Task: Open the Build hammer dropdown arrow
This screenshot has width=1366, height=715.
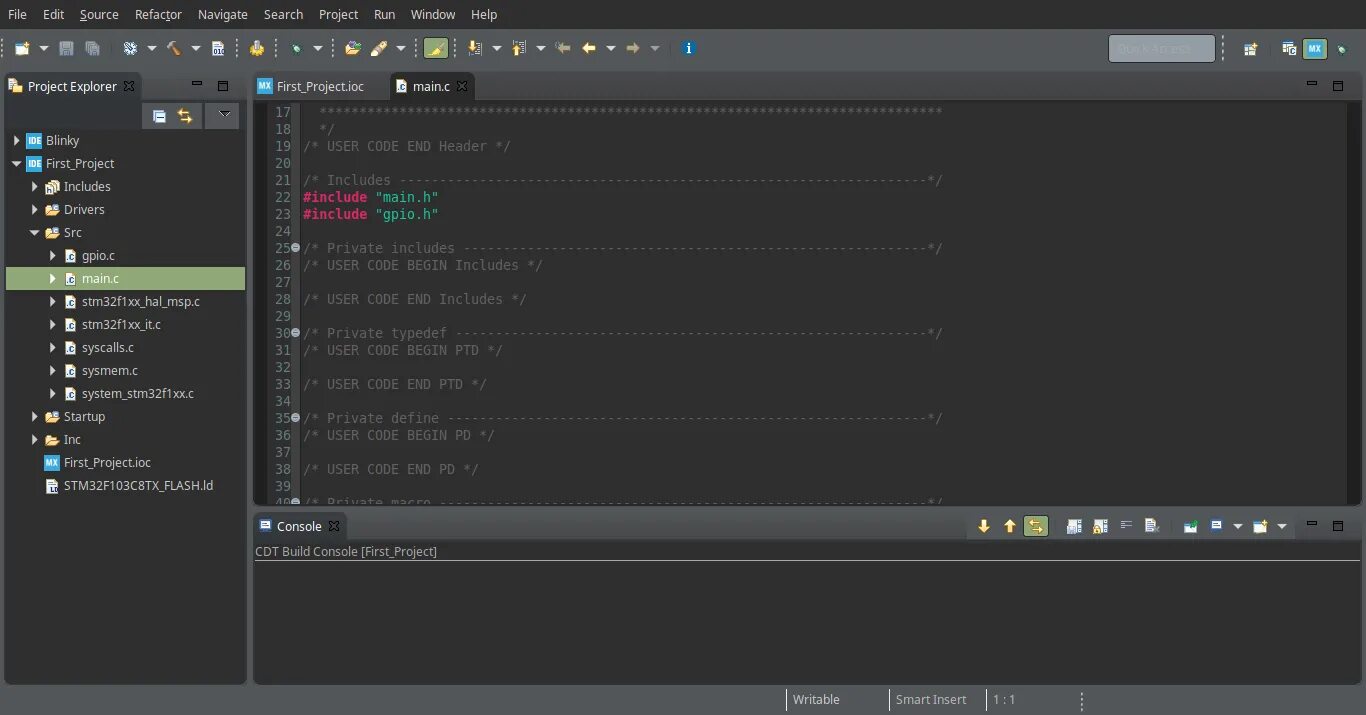Action: tap(196, 48)
